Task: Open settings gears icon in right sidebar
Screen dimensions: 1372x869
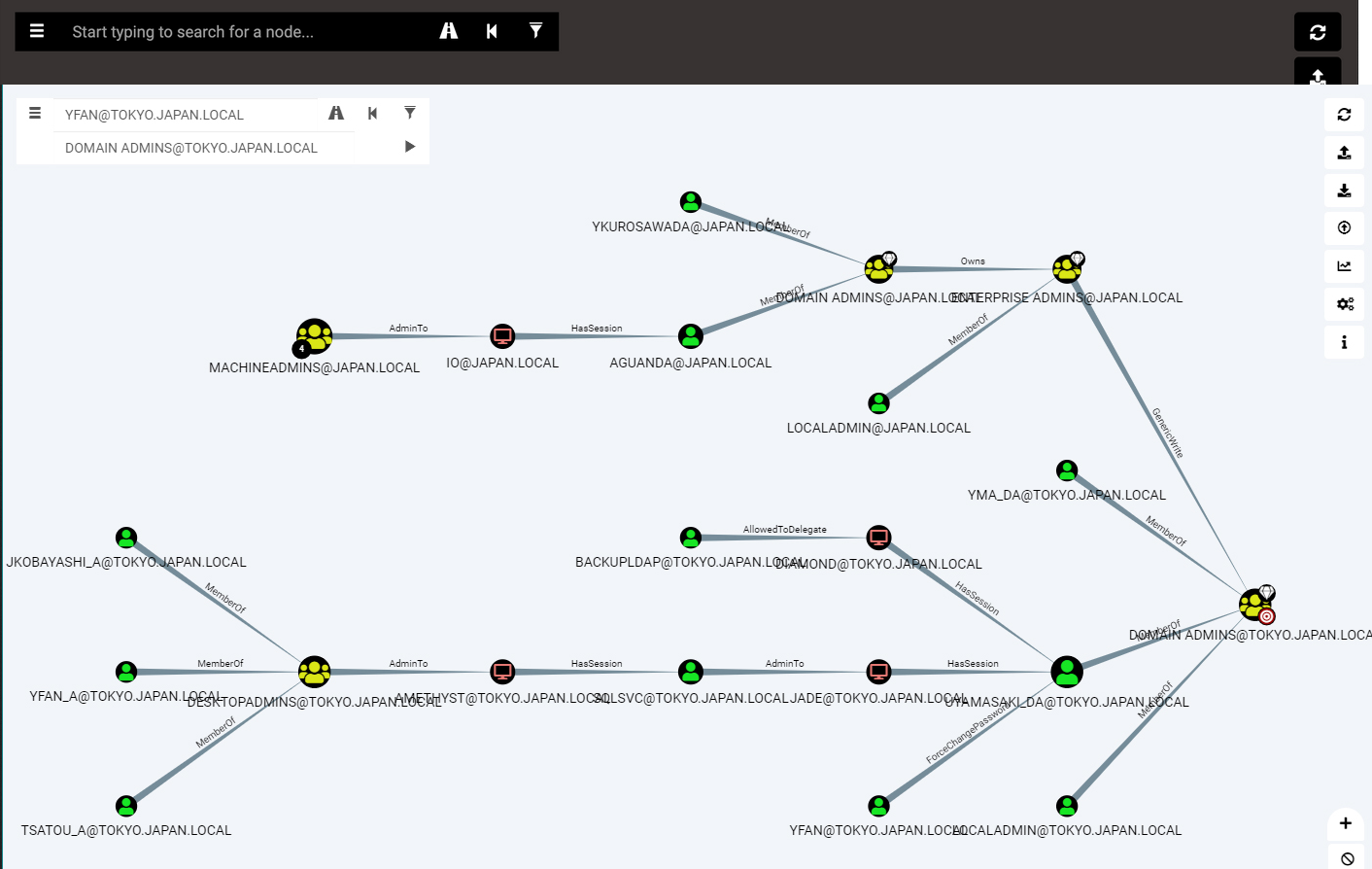Action: coord(1345,304)
